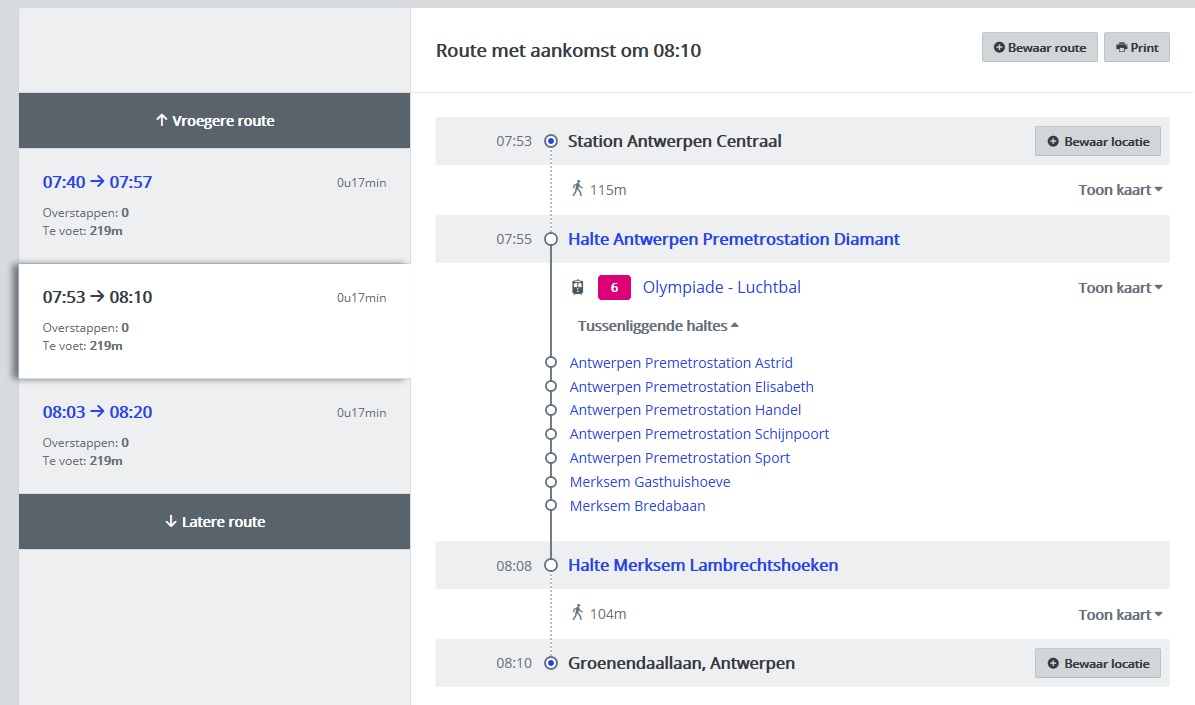
Task: Expand Toon kaart for the 104m walk
Action: click(x=1120, y=615)
